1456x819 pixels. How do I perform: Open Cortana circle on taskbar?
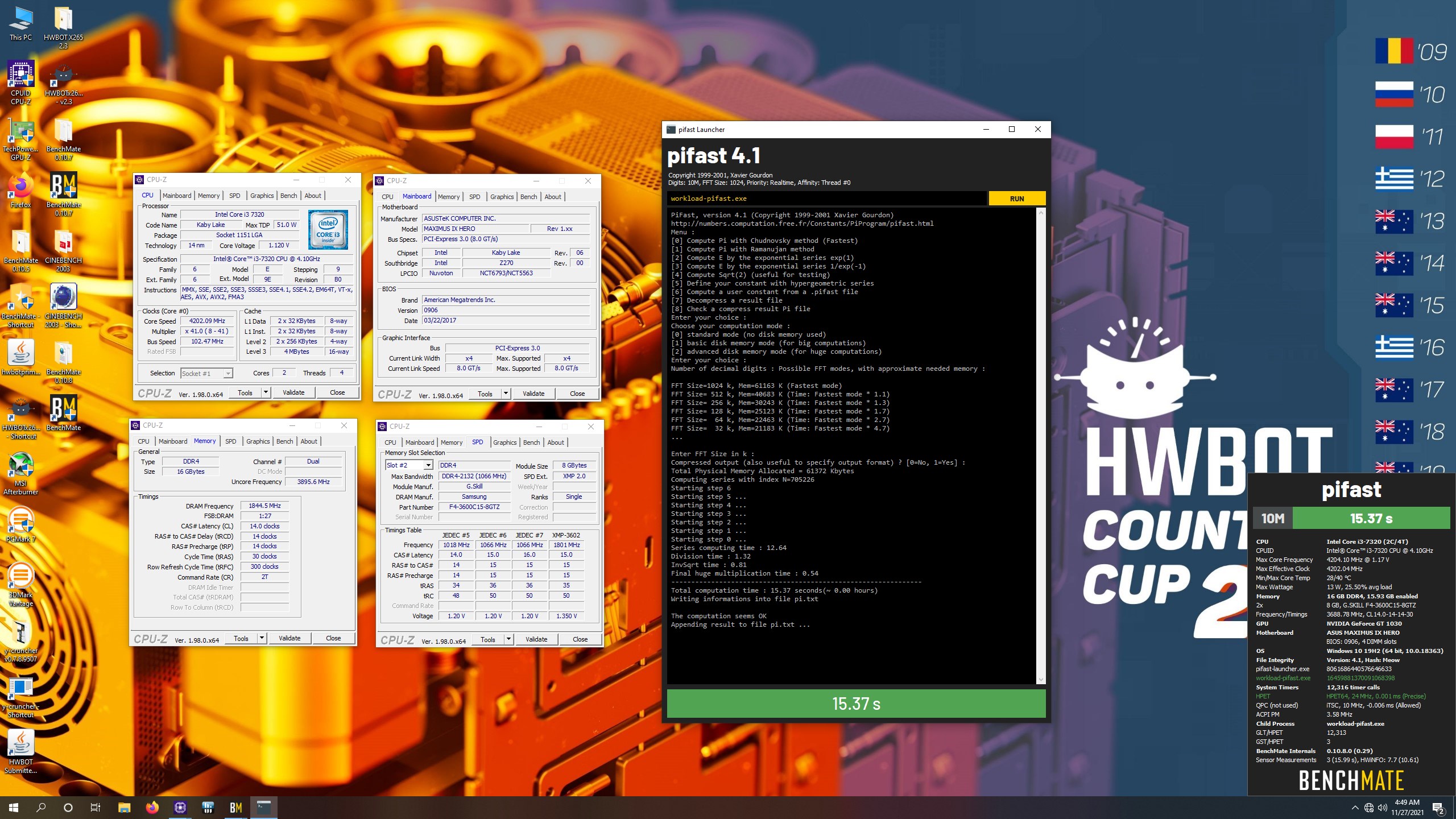pyautogui.click(x=68, y=807)
